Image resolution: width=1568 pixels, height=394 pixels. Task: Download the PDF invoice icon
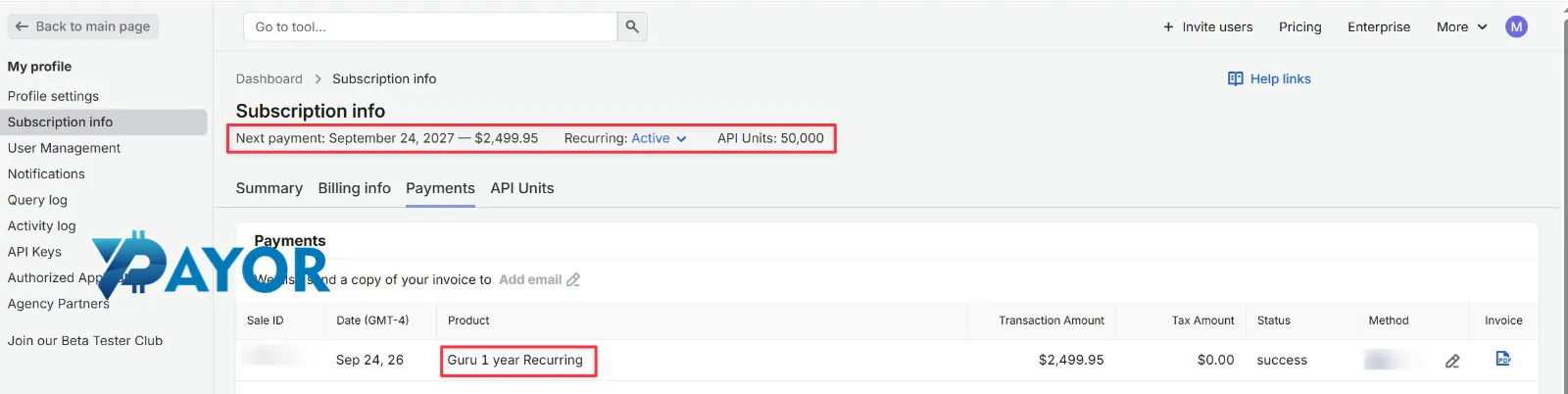coord(1503,359)
